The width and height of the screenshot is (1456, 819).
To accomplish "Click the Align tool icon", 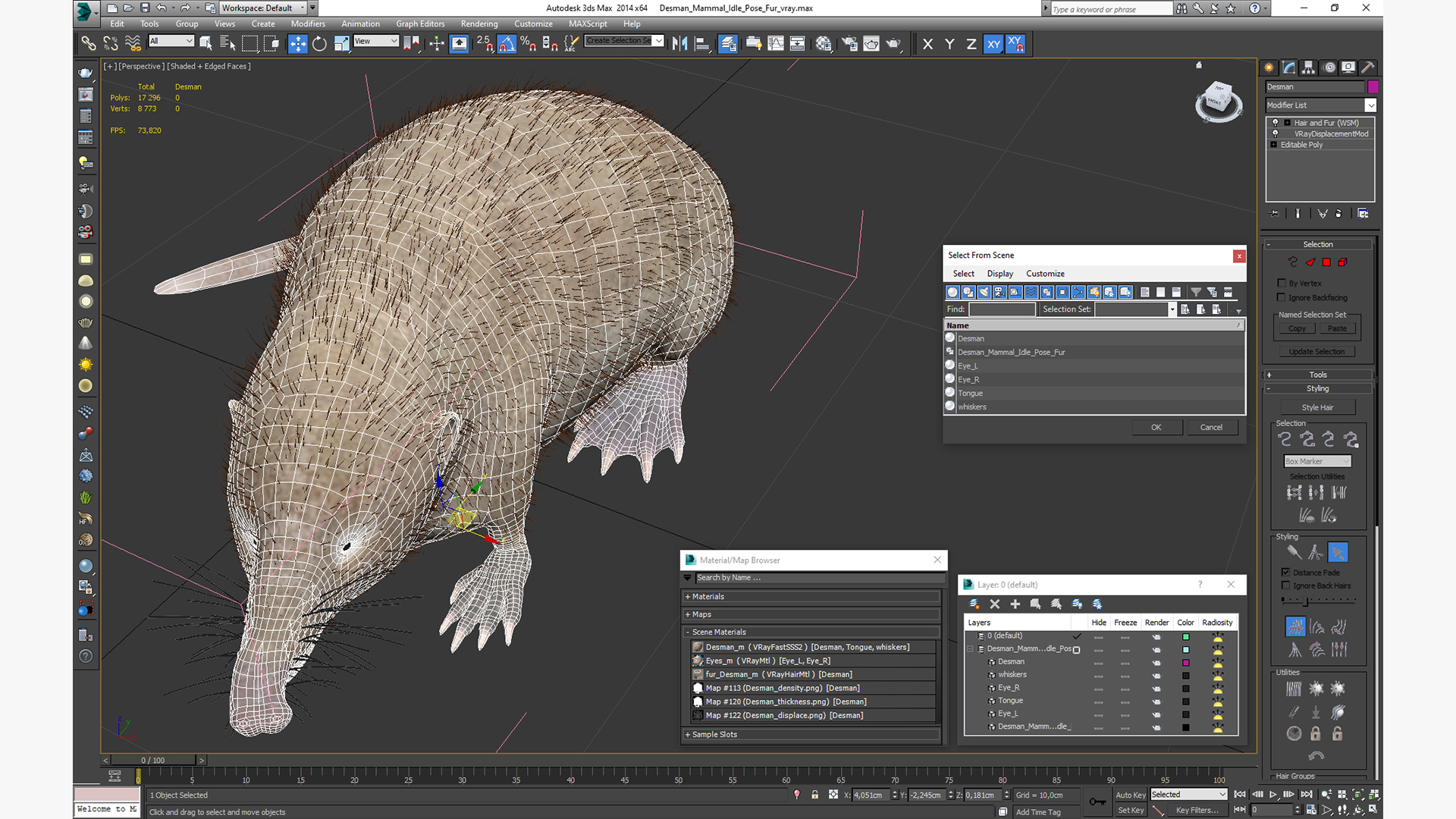I will click(703, 44).
